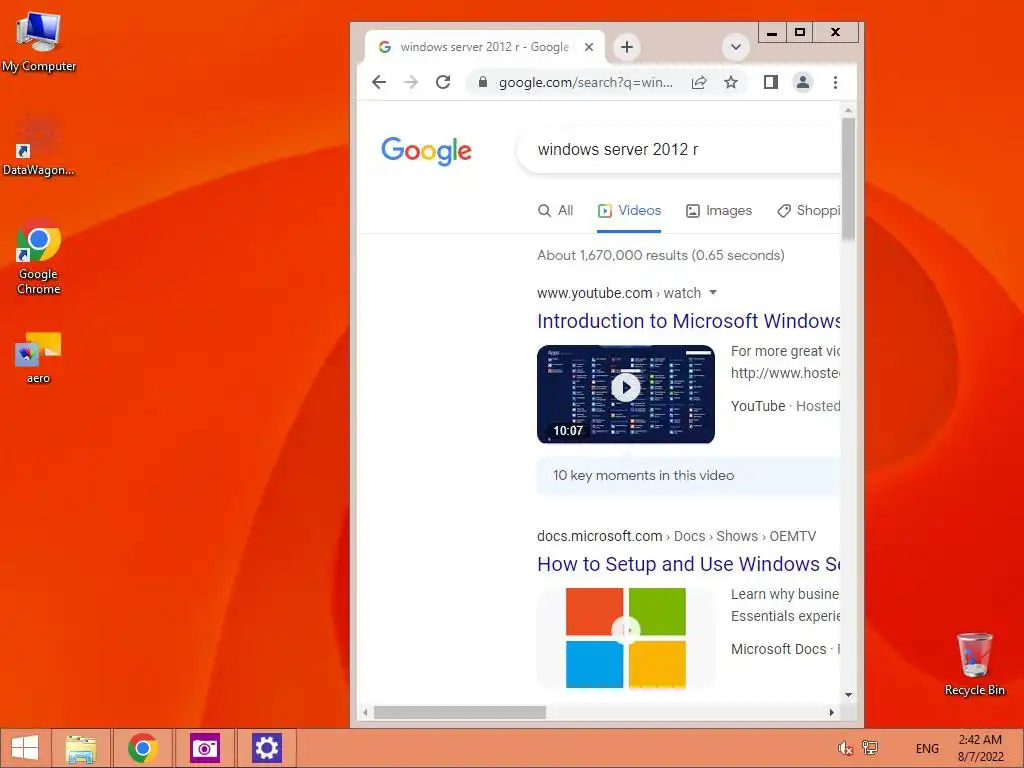Image resolution: width=1024 pixels, height=768 pixels.
Task: Open the Shopping results tab
Action: [x=808, y=210]
